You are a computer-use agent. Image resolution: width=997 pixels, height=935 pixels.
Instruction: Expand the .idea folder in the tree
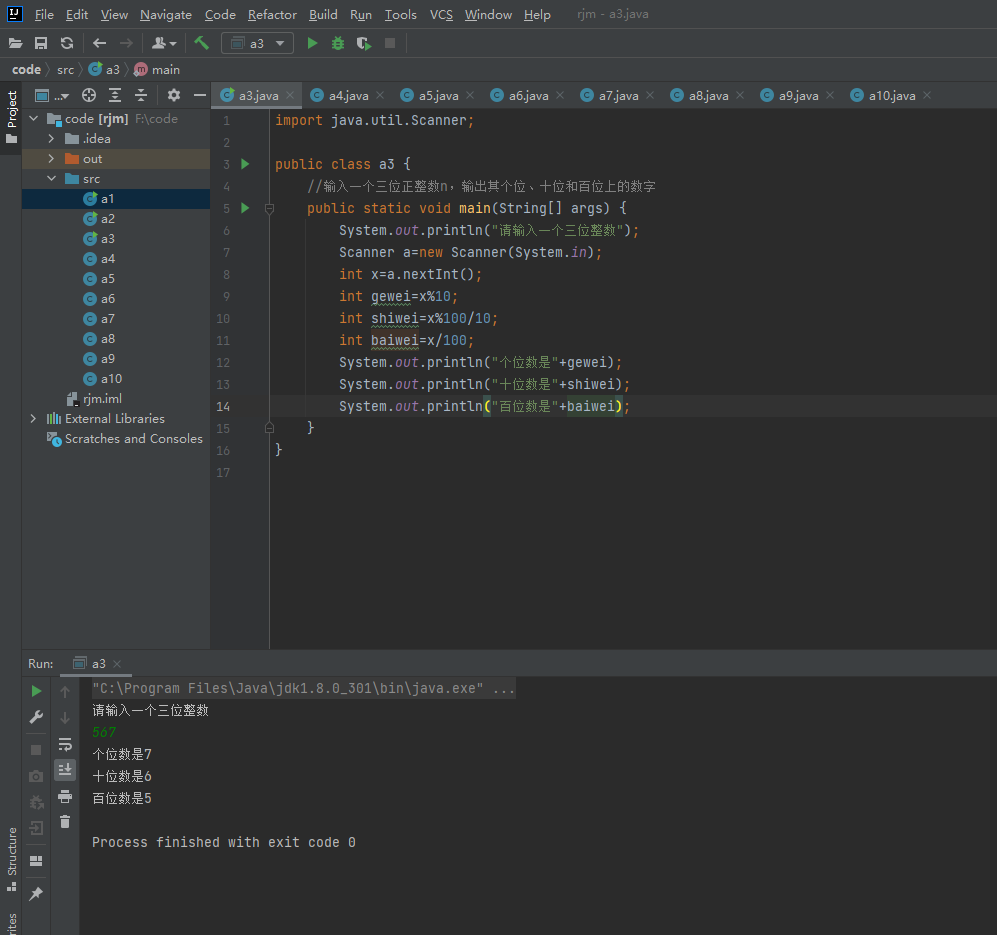coord(52,139)
